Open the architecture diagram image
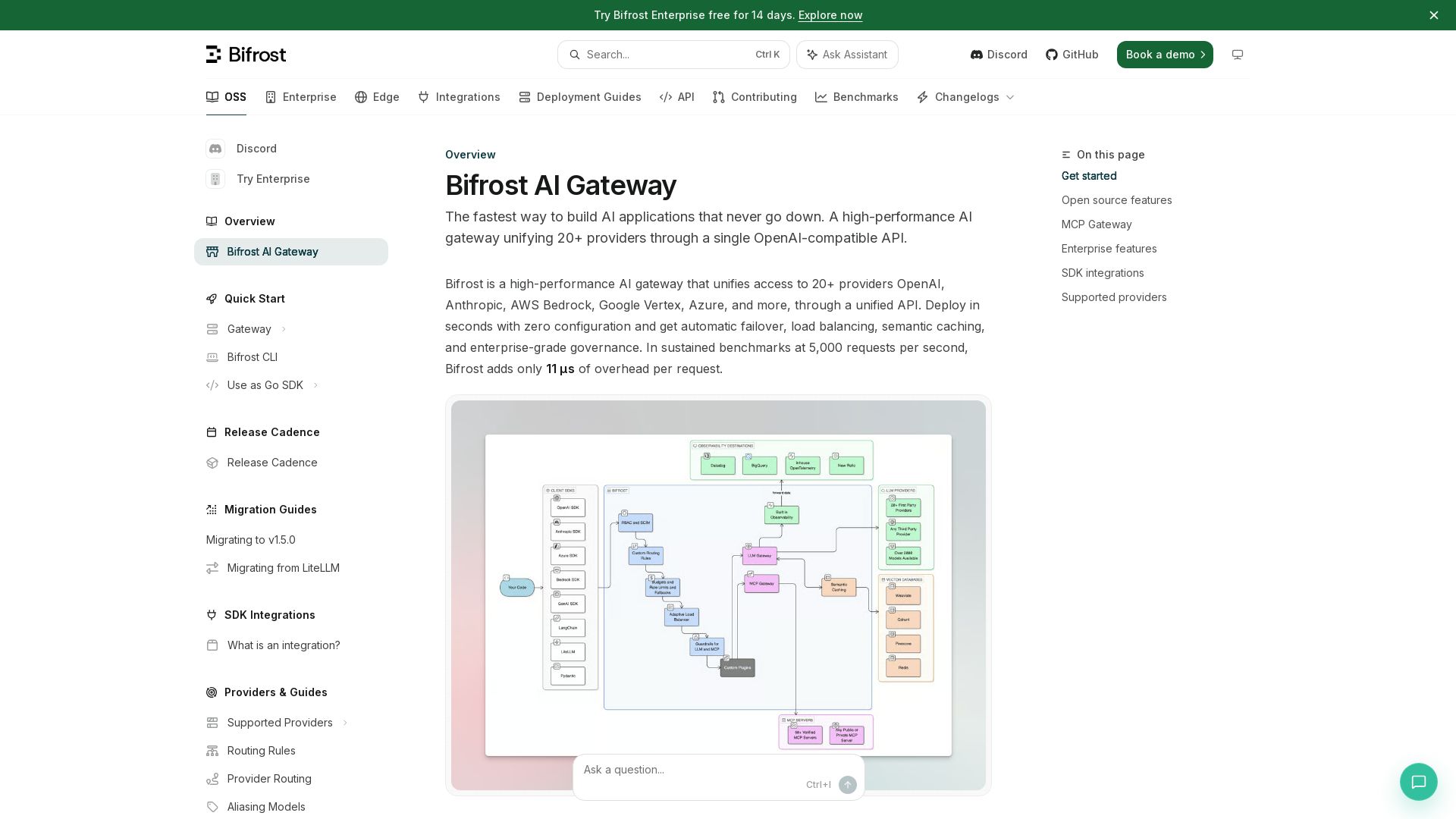Viewport: 1456px width, 819px height. (718, 595)
